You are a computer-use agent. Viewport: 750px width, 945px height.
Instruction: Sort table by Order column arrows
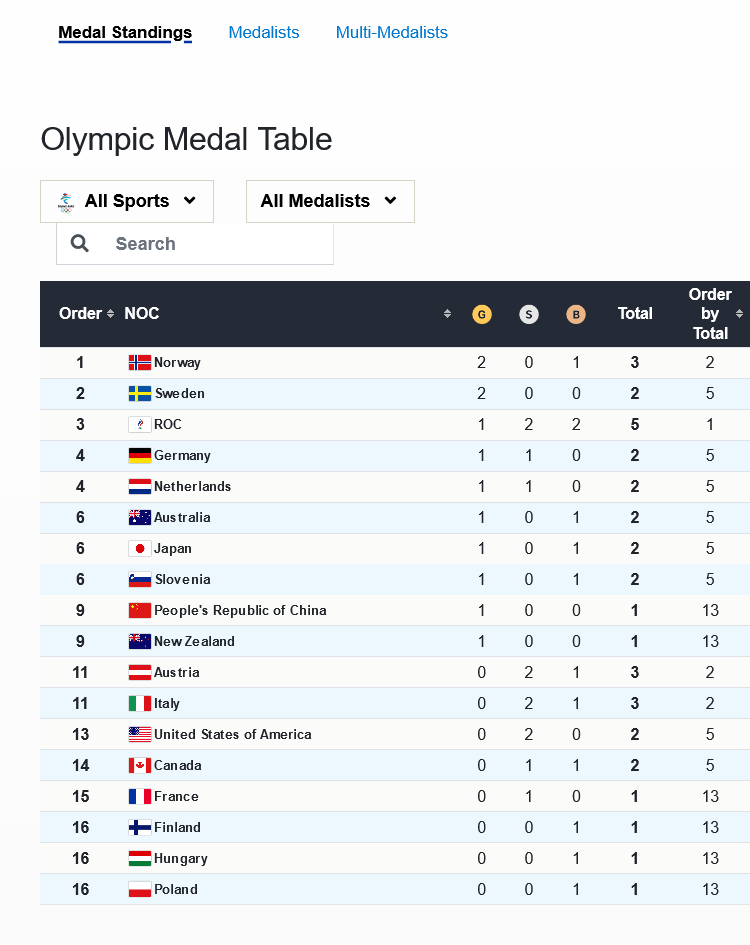click(x=110, y=314)
